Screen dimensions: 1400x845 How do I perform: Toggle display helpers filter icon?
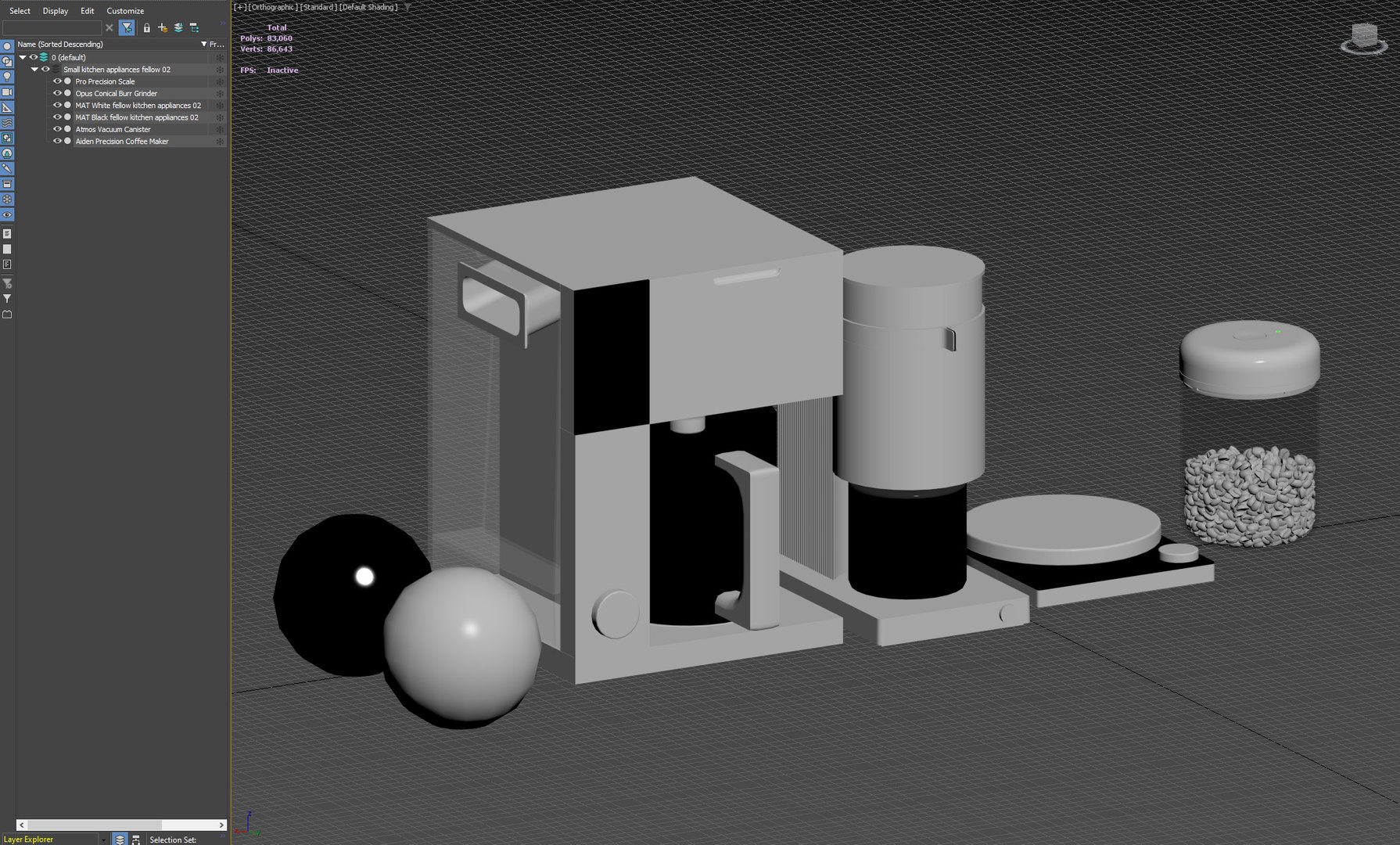7,107
